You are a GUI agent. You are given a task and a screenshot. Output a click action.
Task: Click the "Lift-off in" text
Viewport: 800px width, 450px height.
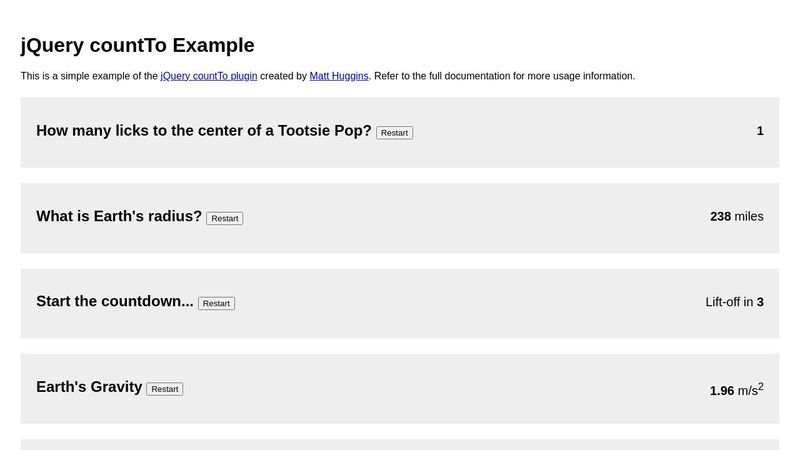(729, 302)
